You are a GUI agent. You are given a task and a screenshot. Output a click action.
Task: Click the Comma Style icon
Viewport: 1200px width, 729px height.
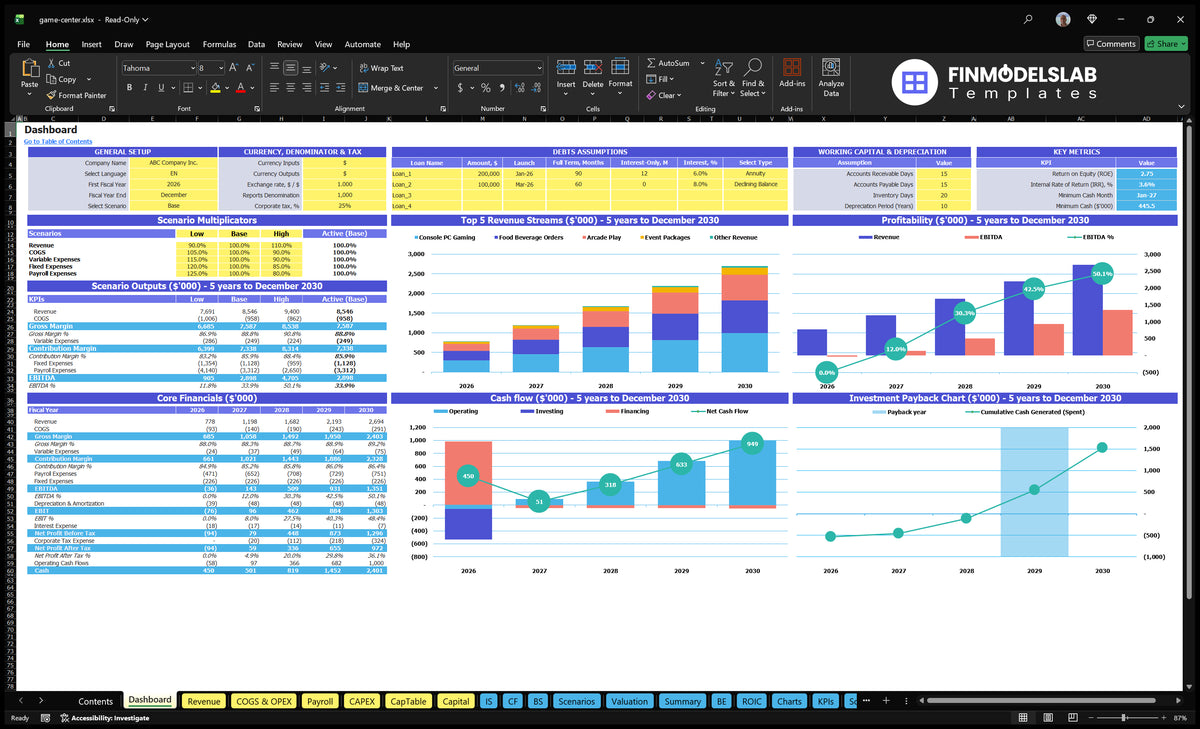pyautogui.click(x=502, y=88)
